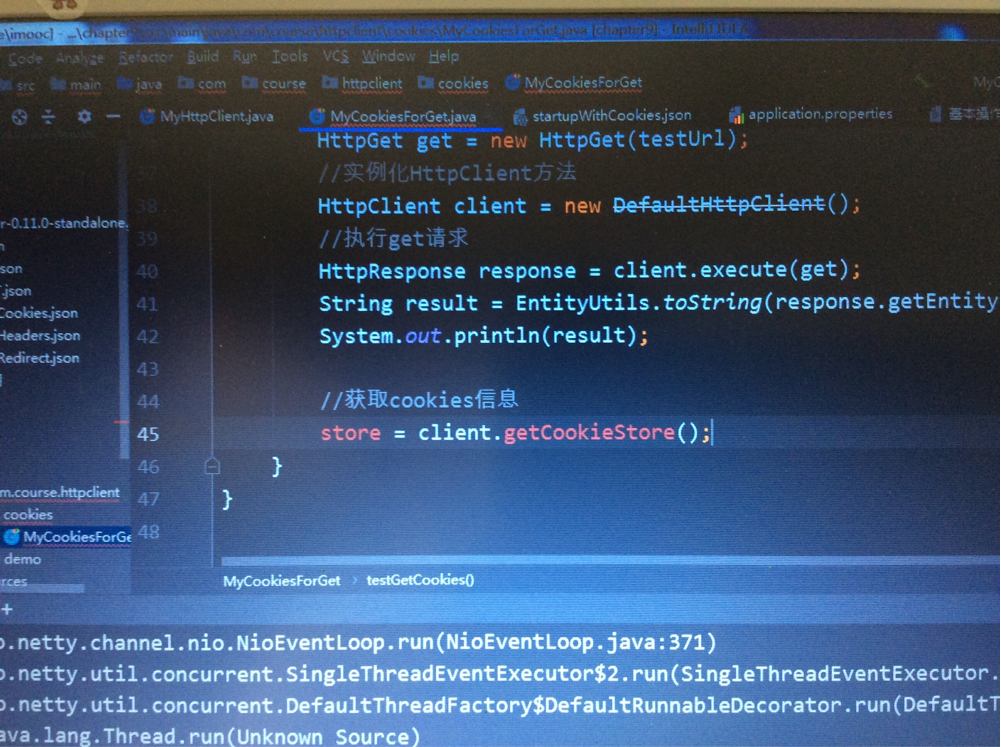The image size is (1001, 747).
Task: Open the Refactor menu
Action: (x=146, y=57)
